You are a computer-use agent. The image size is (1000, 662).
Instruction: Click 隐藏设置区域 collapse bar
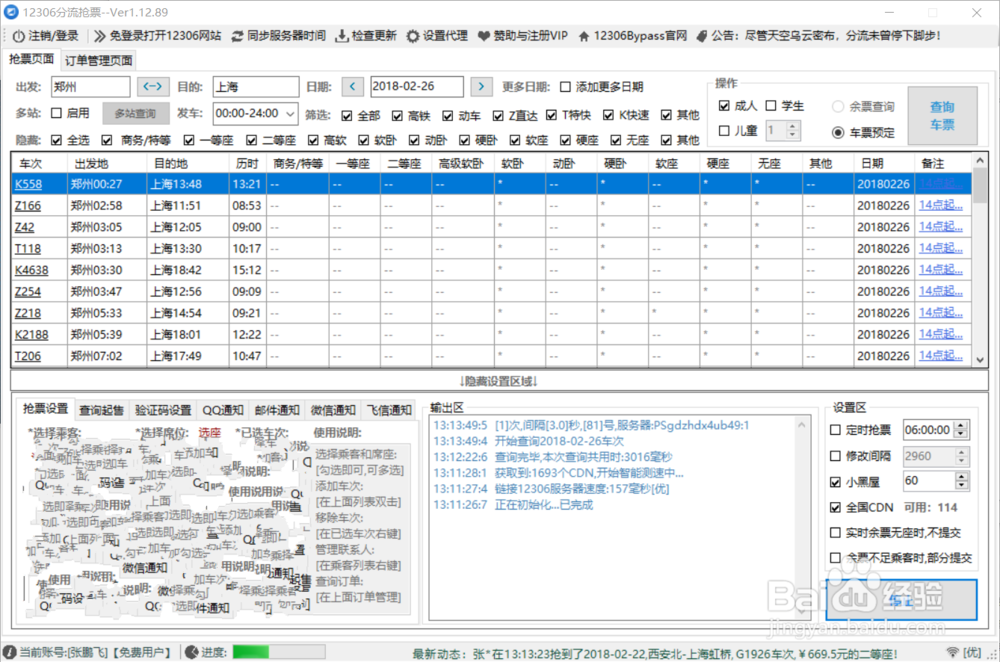tap(499, 381)
